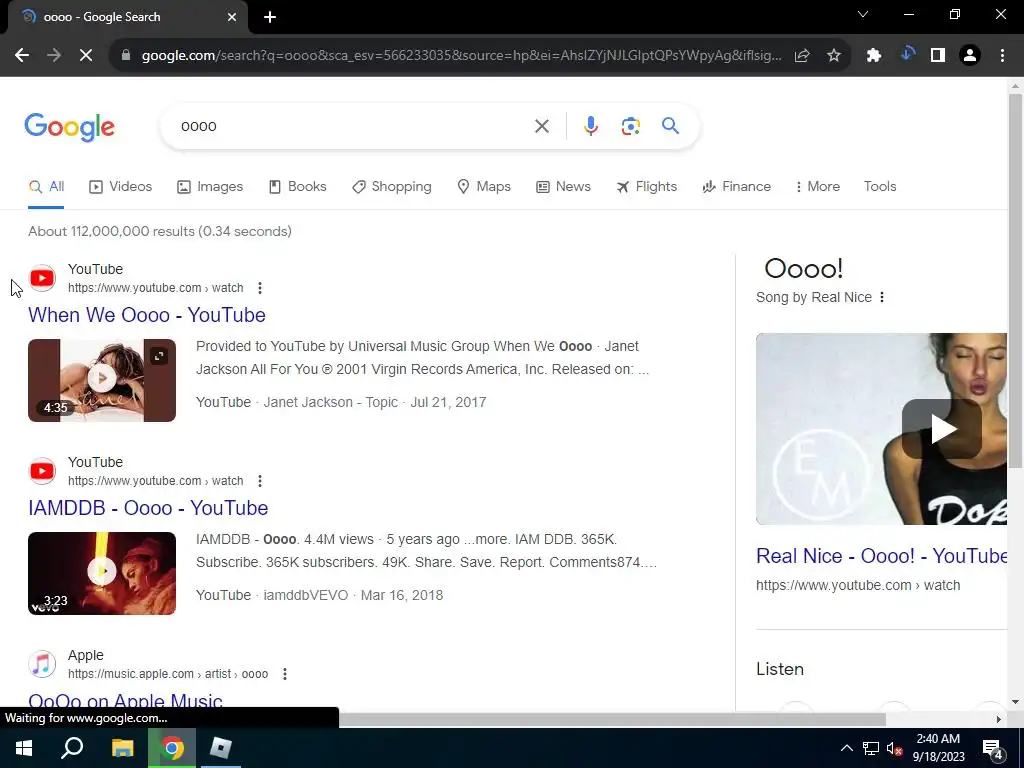This screenshot has height=768, width=1024.
Task: Open Chrome icon in the taskbar
Action: [x=172, y=748]
